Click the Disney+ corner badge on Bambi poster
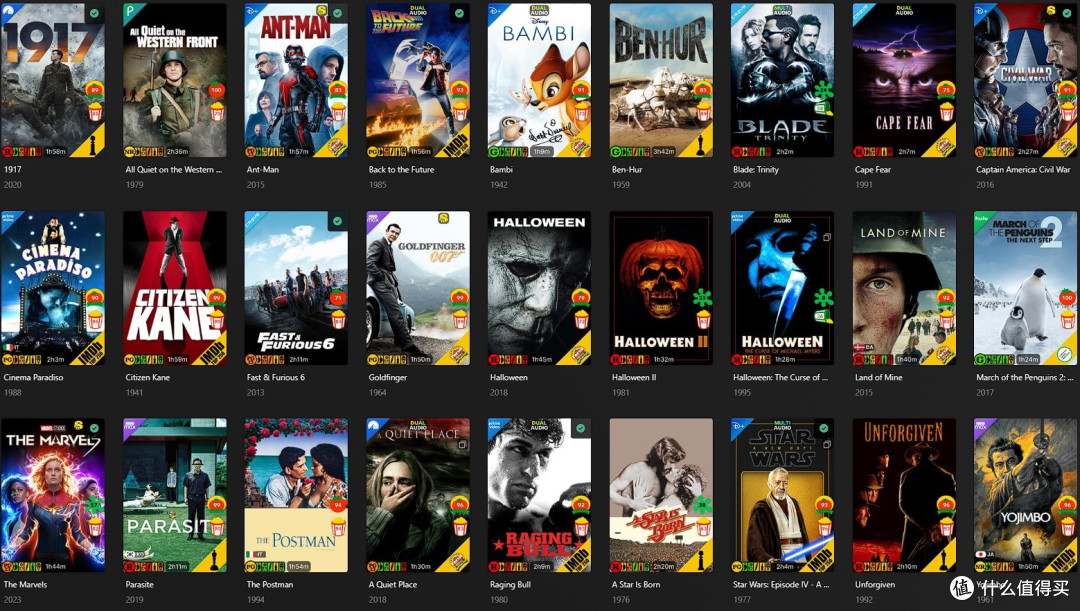The image size is (1080, 611). [497, 12]
